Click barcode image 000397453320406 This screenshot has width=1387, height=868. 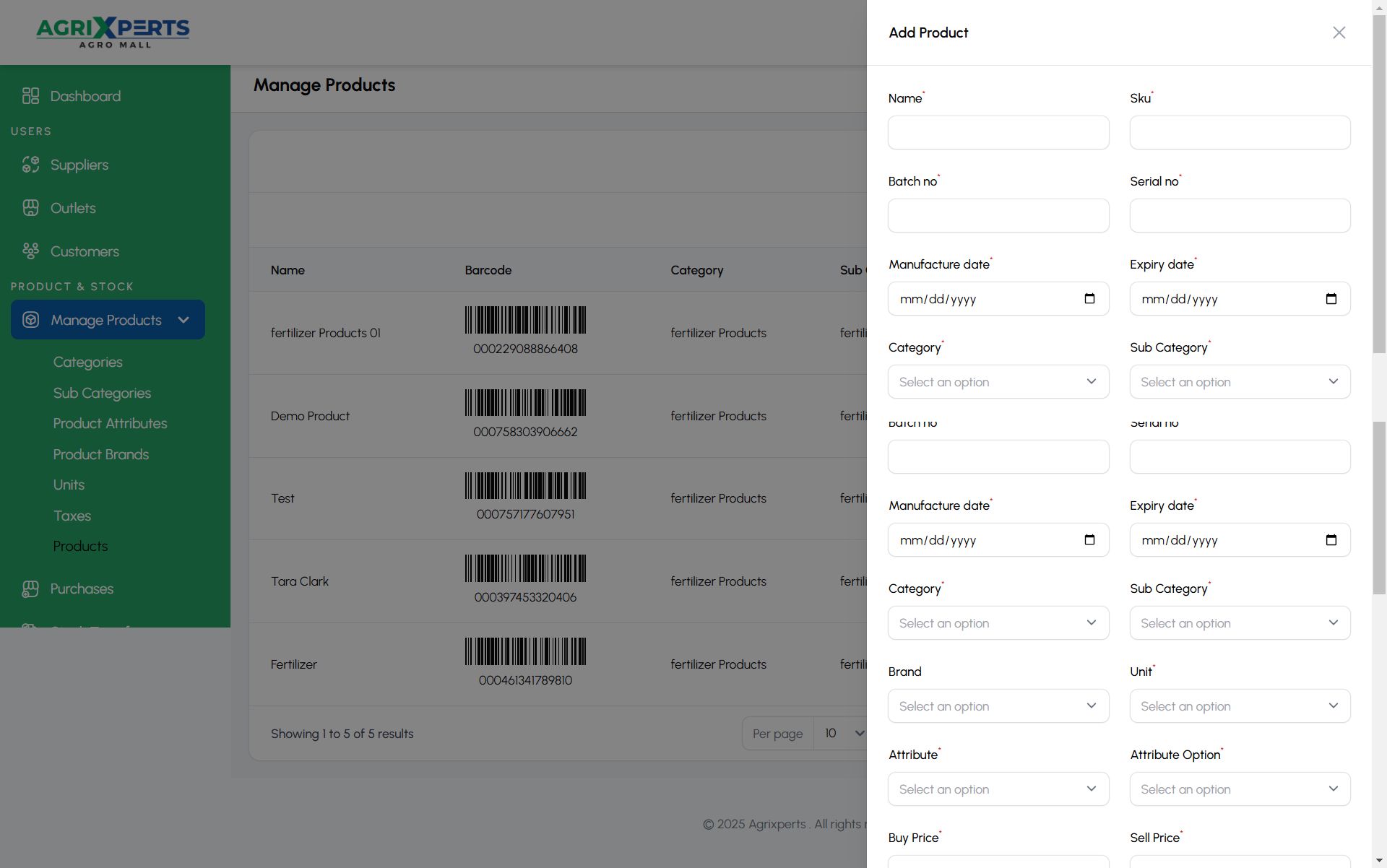(x=525, y=568)
